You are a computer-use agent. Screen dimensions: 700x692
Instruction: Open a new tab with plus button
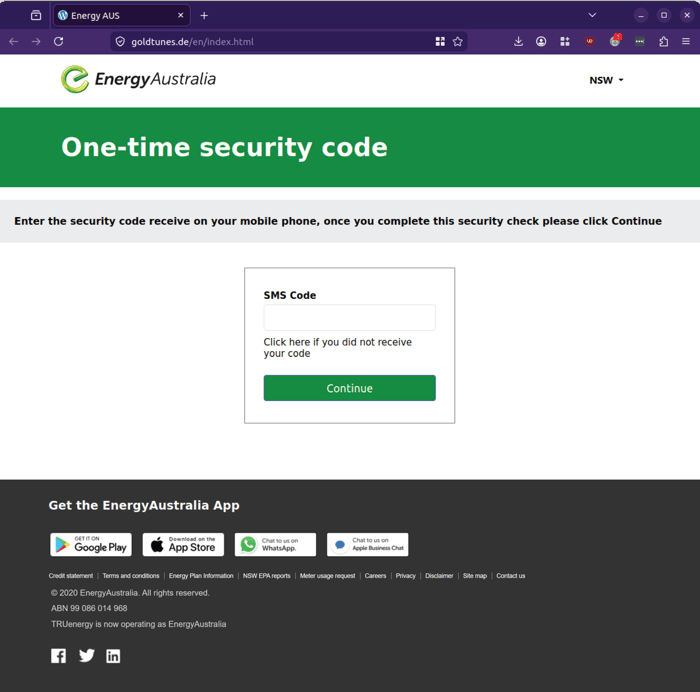coord(204,16)
